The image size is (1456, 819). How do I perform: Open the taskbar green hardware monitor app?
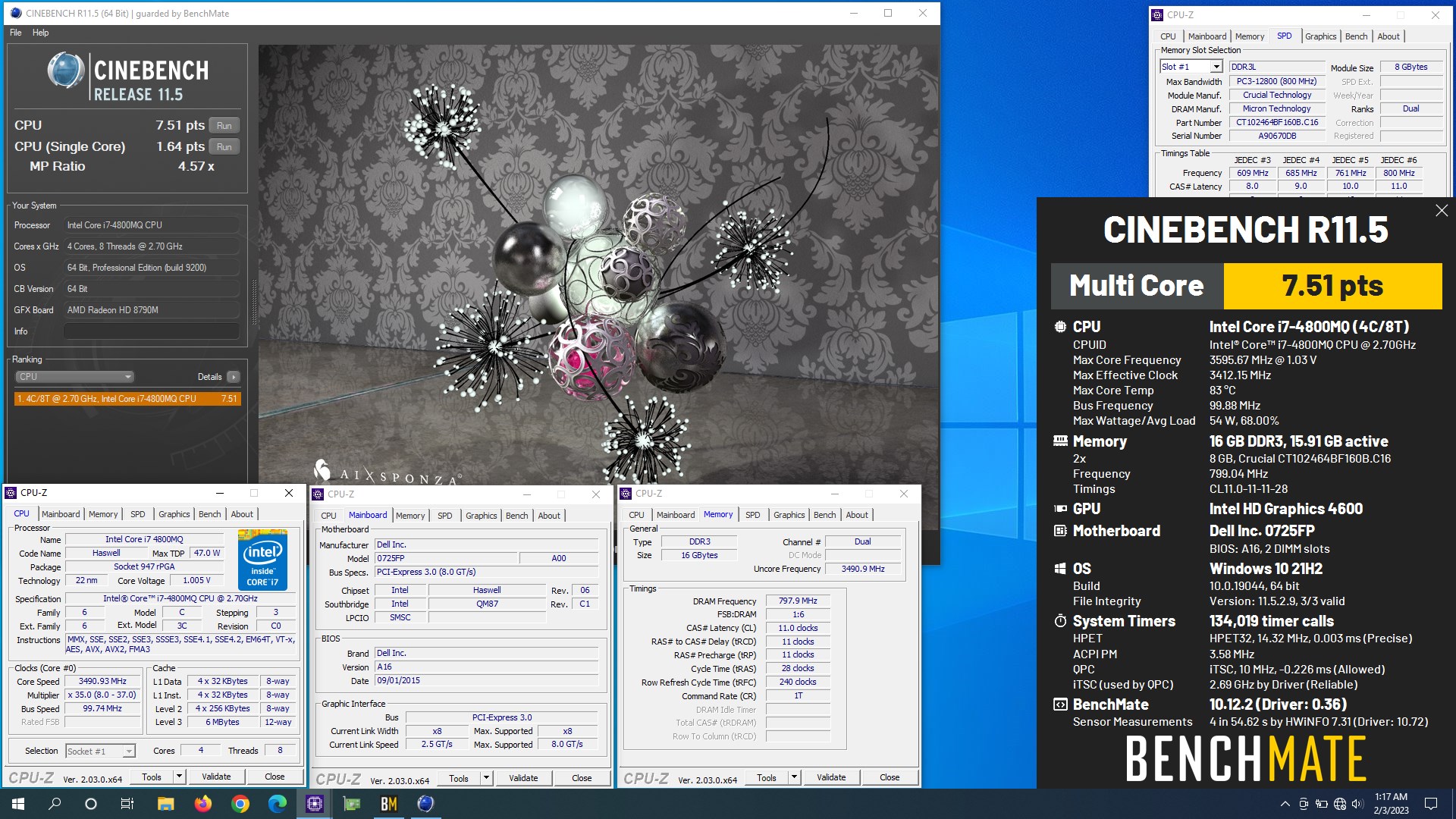click(x=351, y=804)
